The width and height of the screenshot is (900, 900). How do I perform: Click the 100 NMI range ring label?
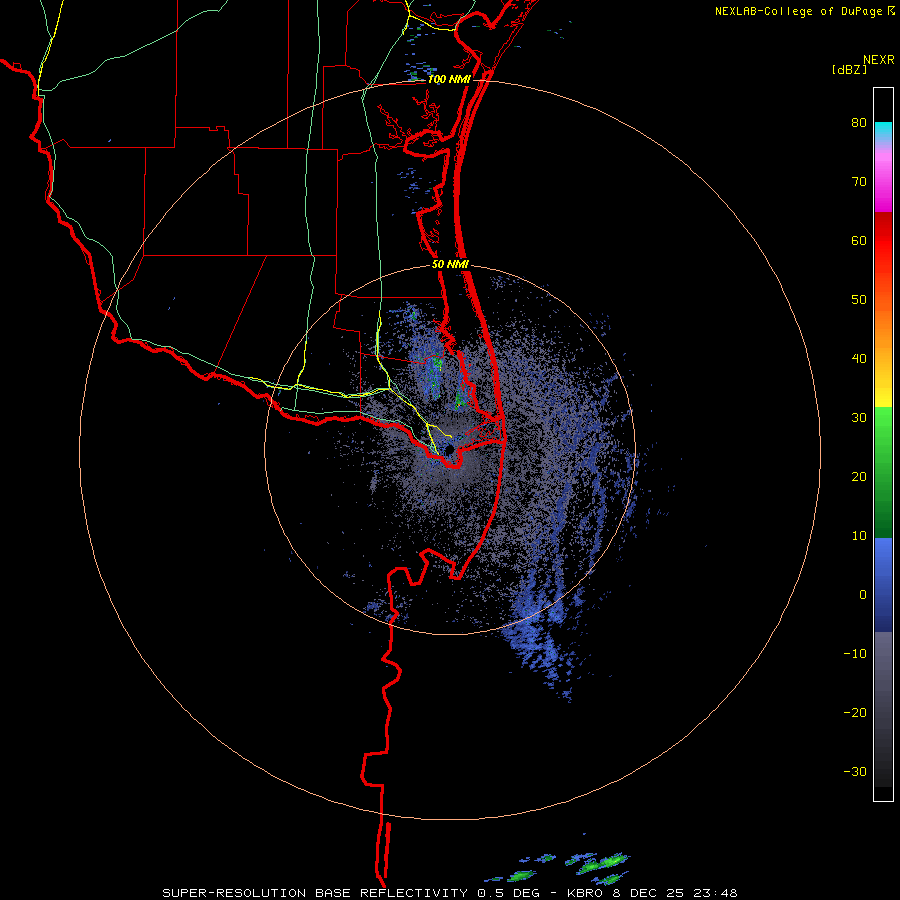(449, 79)
